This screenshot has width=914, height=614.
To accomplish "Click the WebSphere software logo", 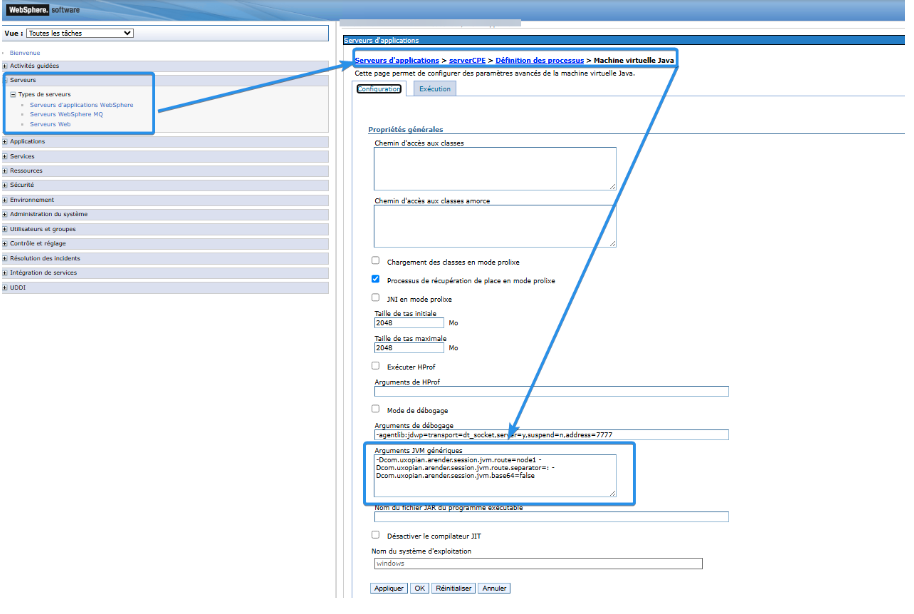I will [43, 10].
